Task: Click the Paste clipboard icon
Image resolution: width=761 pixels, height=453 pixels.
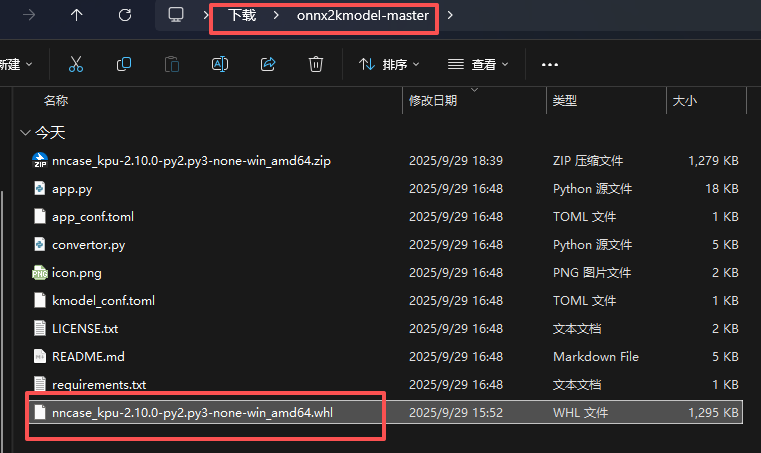Action: [172, 64]
